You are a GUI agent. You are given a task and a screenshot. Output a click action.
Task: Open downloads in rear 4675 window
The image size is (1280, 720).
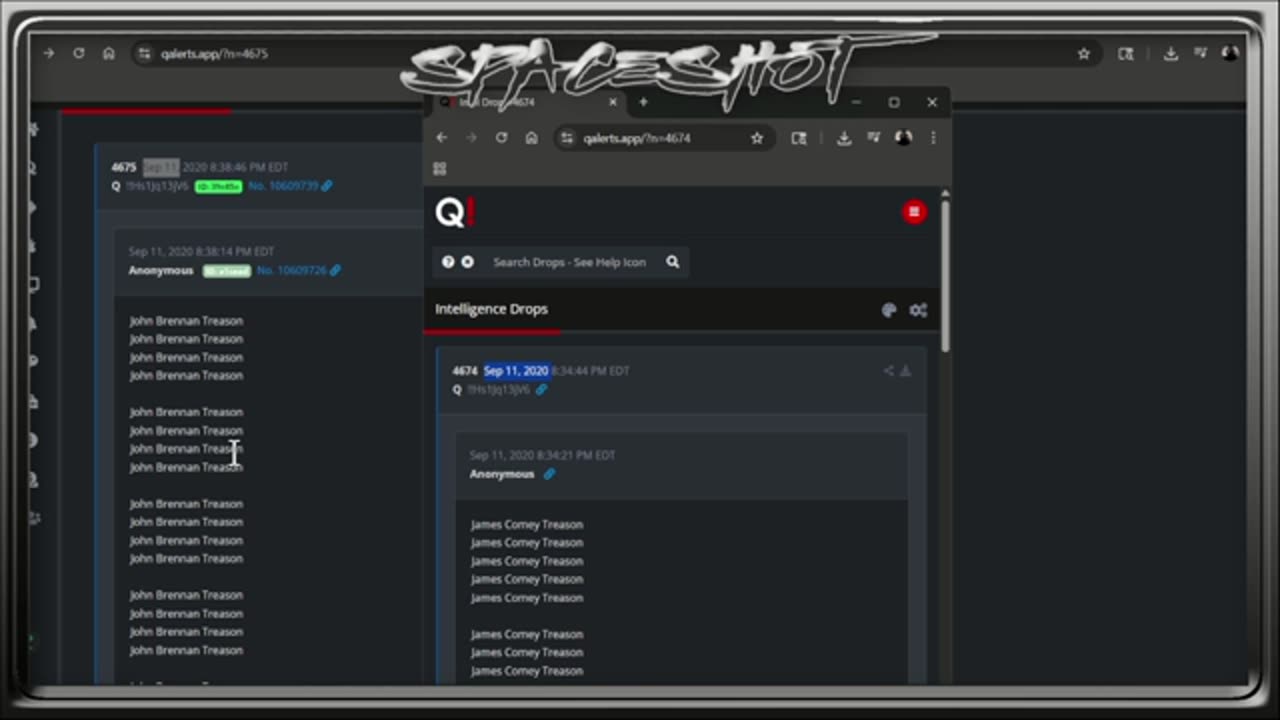[1170, 54]
